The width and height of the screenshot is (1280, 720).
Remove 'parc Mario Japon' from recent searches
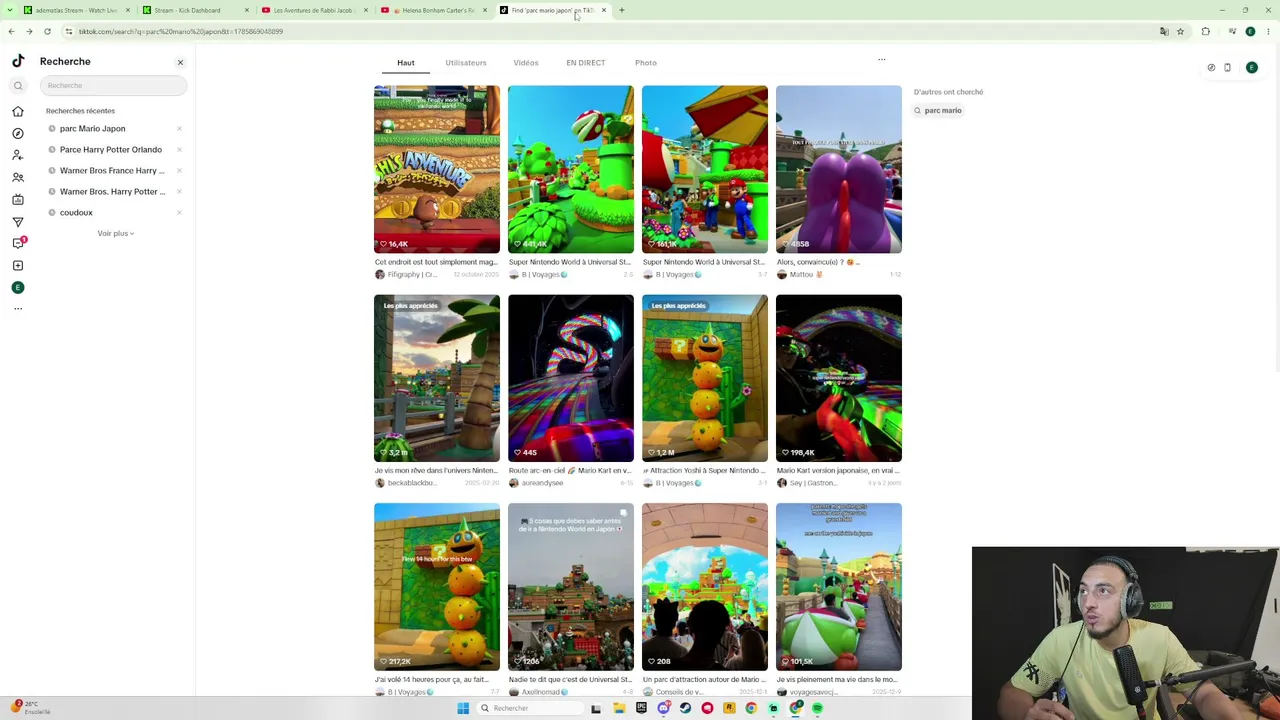coord(179,128)
